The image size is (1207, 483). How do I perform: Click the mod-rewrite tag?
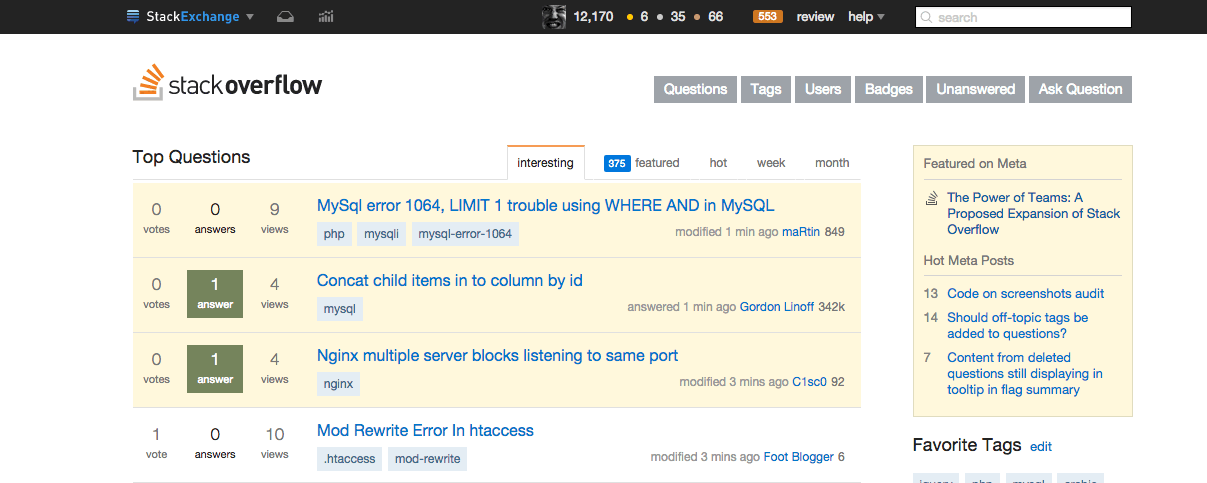pyautogui.click(x=427, y=459)
